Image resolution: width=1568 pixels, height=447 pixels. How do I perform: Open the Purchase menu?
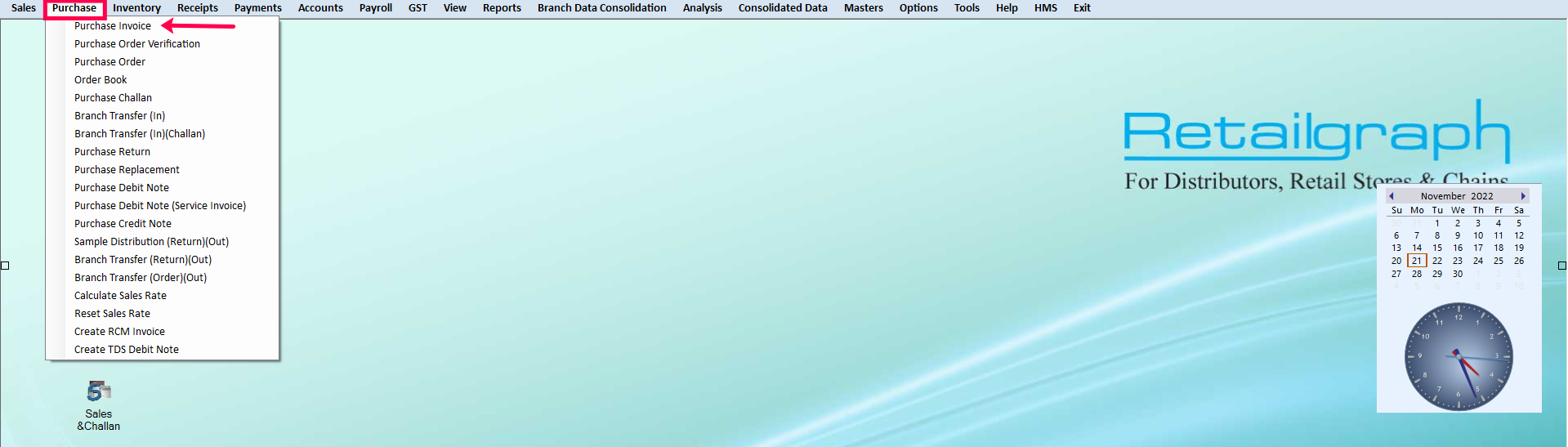pyautogui.click(x=74, y=8)
